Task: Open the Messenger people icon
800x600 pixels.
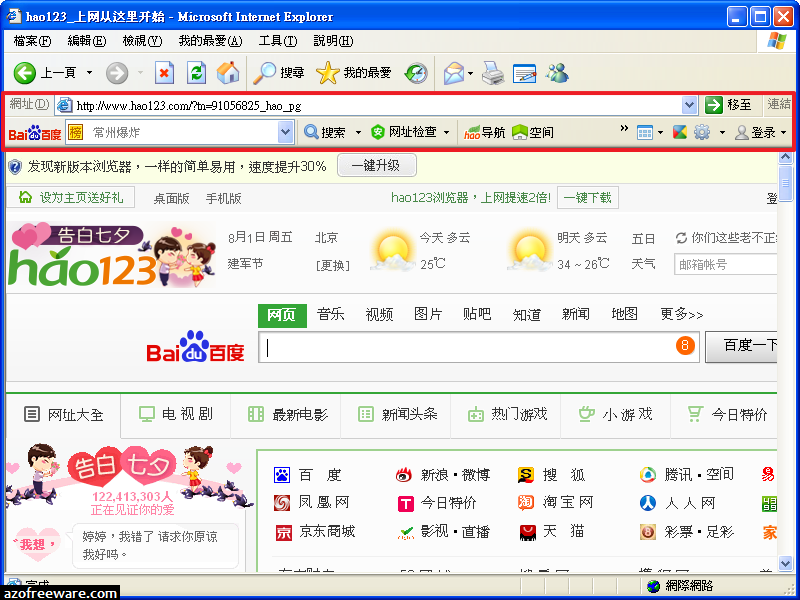Action: point(557,73)
